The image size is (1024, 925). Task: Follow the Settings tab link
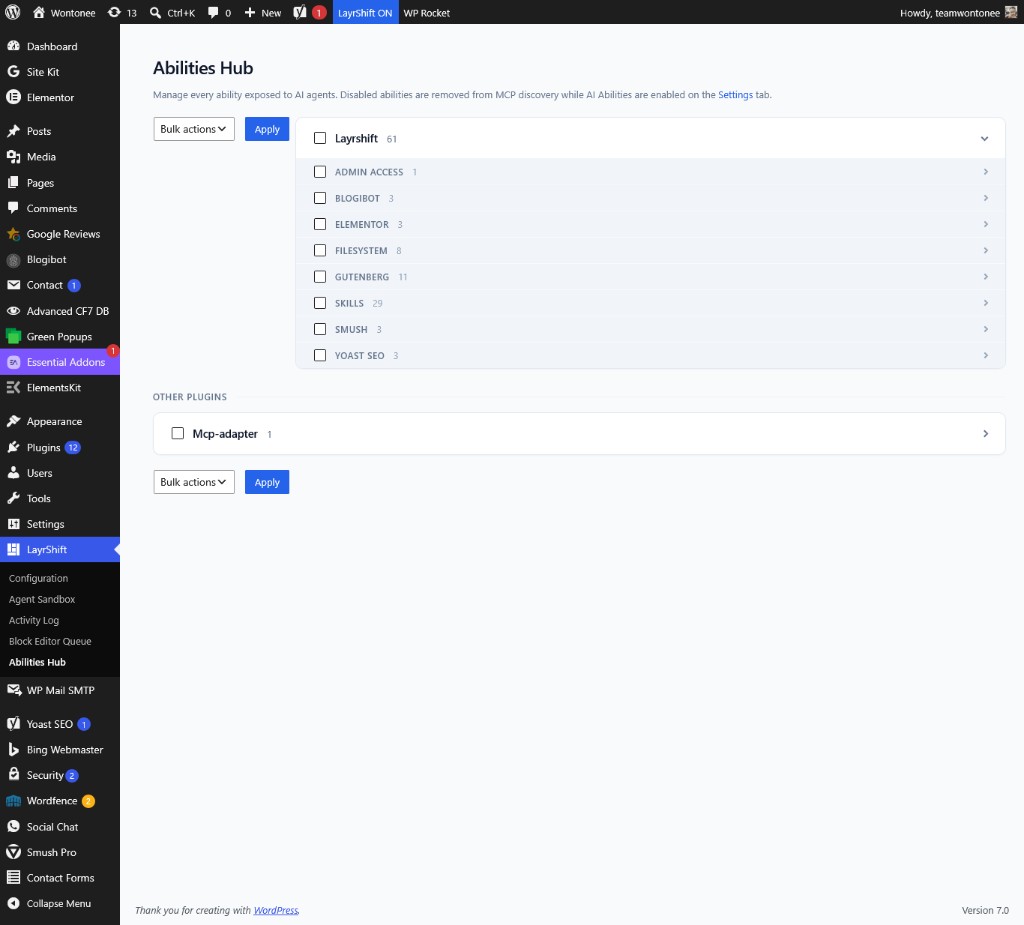coord(735,95)
